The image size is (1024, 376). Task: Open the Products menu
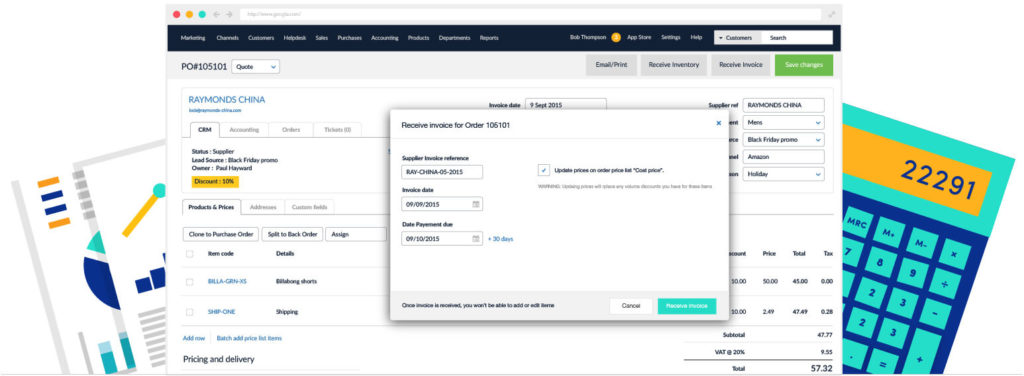click(x=419, y=38)
